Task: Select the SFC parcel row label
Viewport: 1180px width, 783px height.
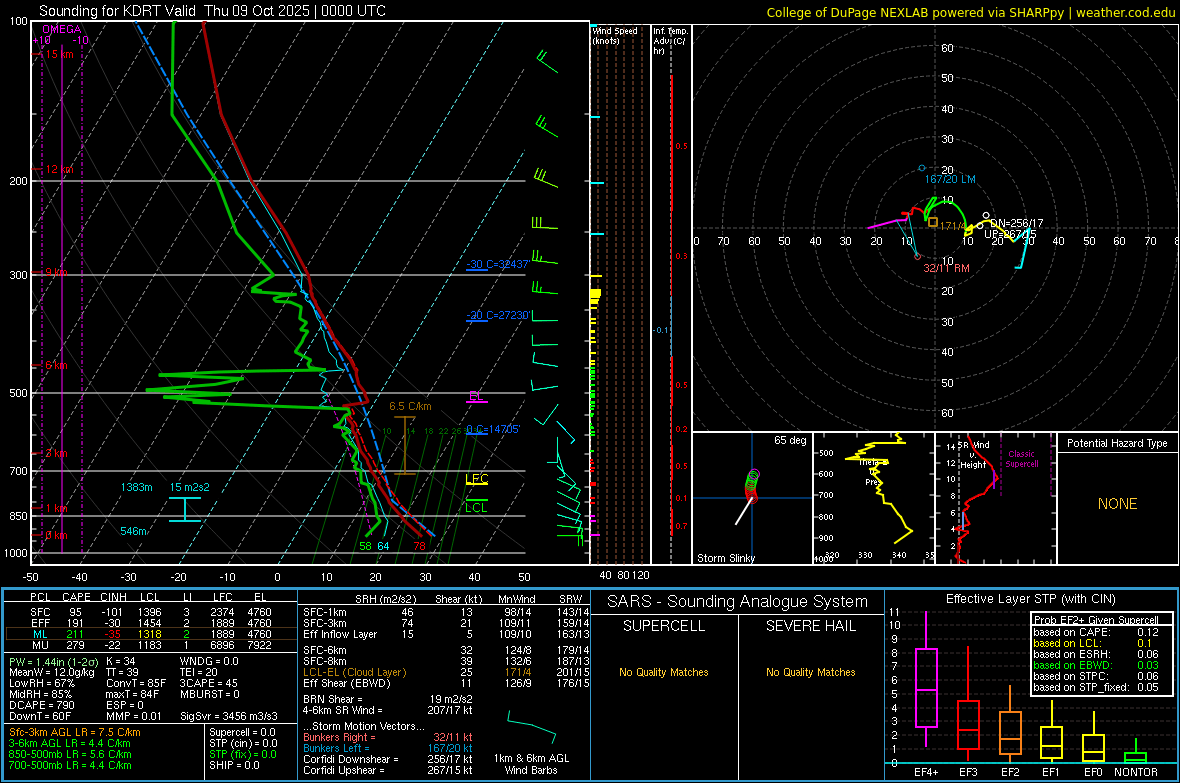Action: [x=40, y=612]
